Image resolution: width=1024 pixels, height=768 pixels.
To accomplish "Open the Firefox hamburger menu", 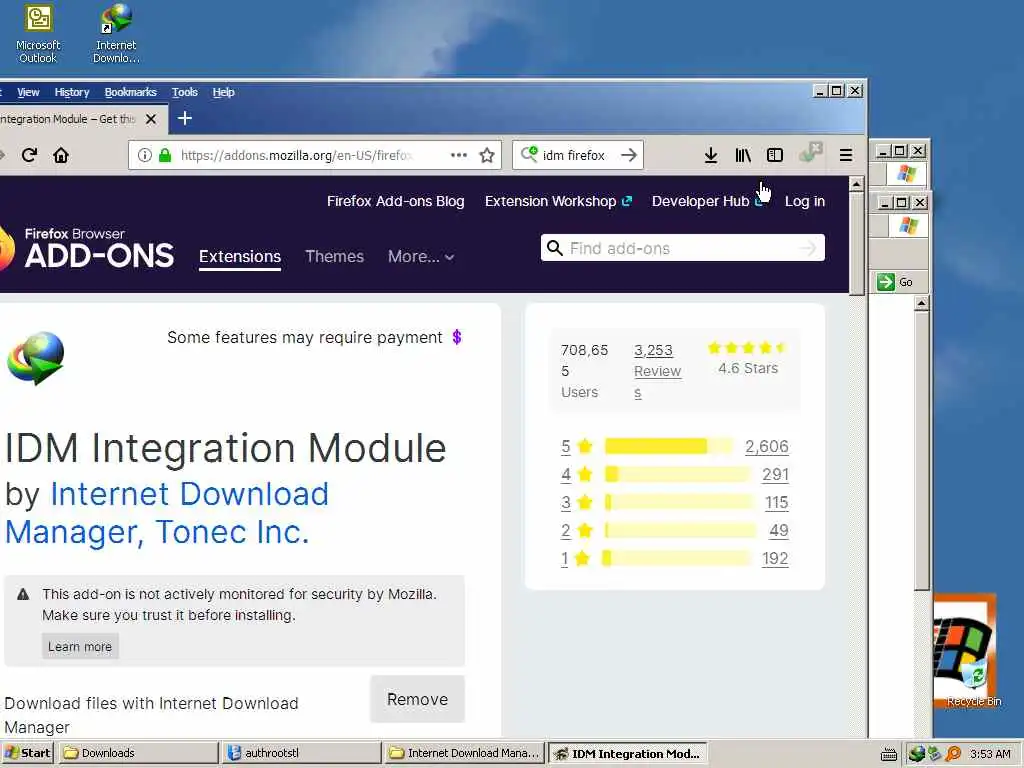I will click(846, 155).
